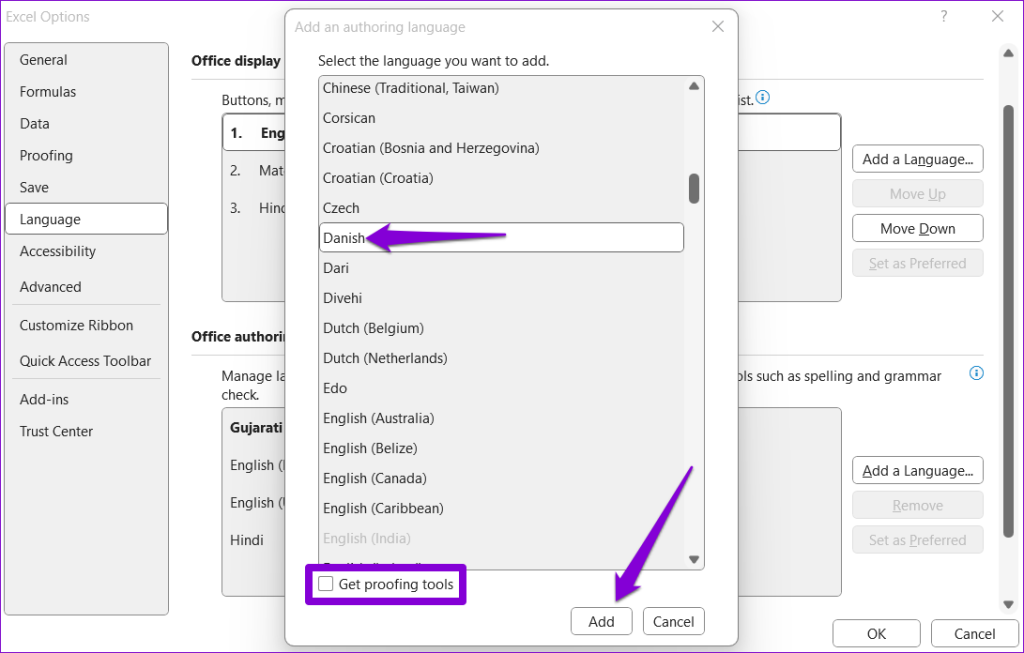This screenshot has height=653, width=1024.
Task: Choose Corsican from the list
Action: click(x=501, y=118)
